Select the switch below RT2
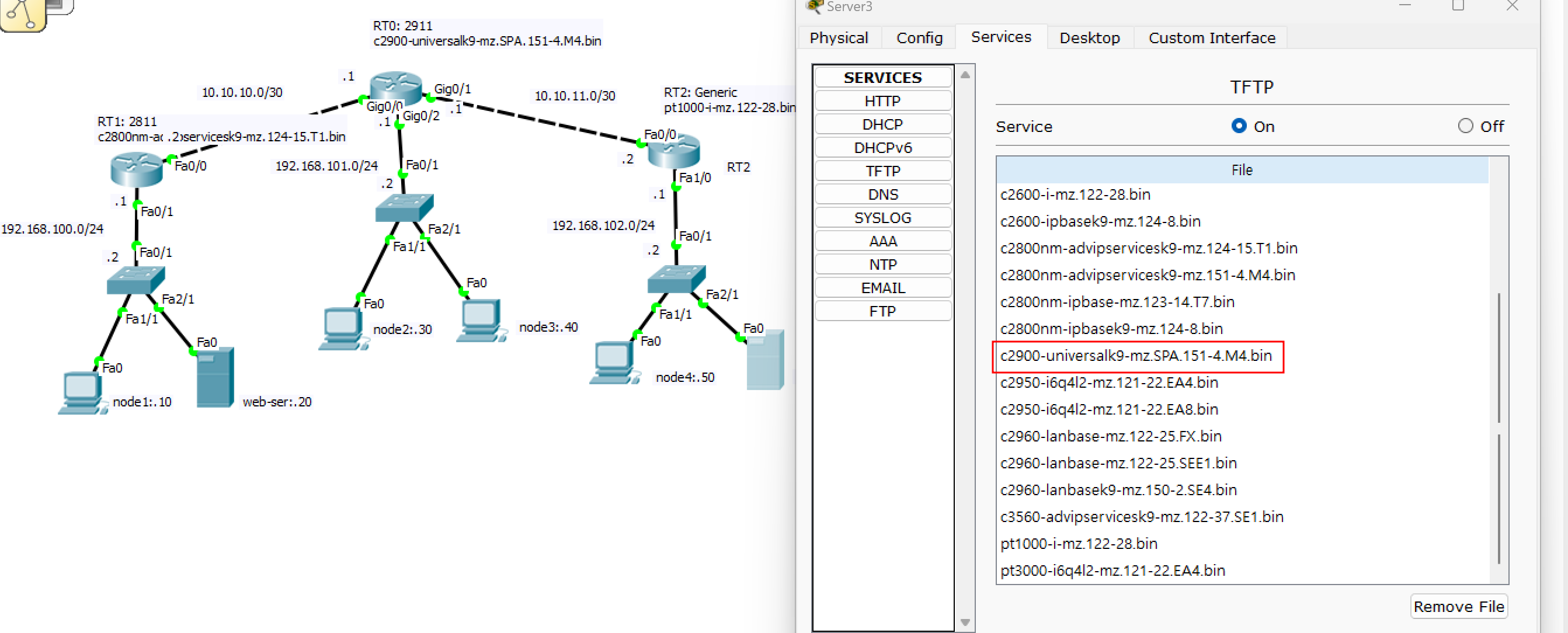Image resolution: width=1568 pixels, height=633 pixels. (x=676, y=279)
